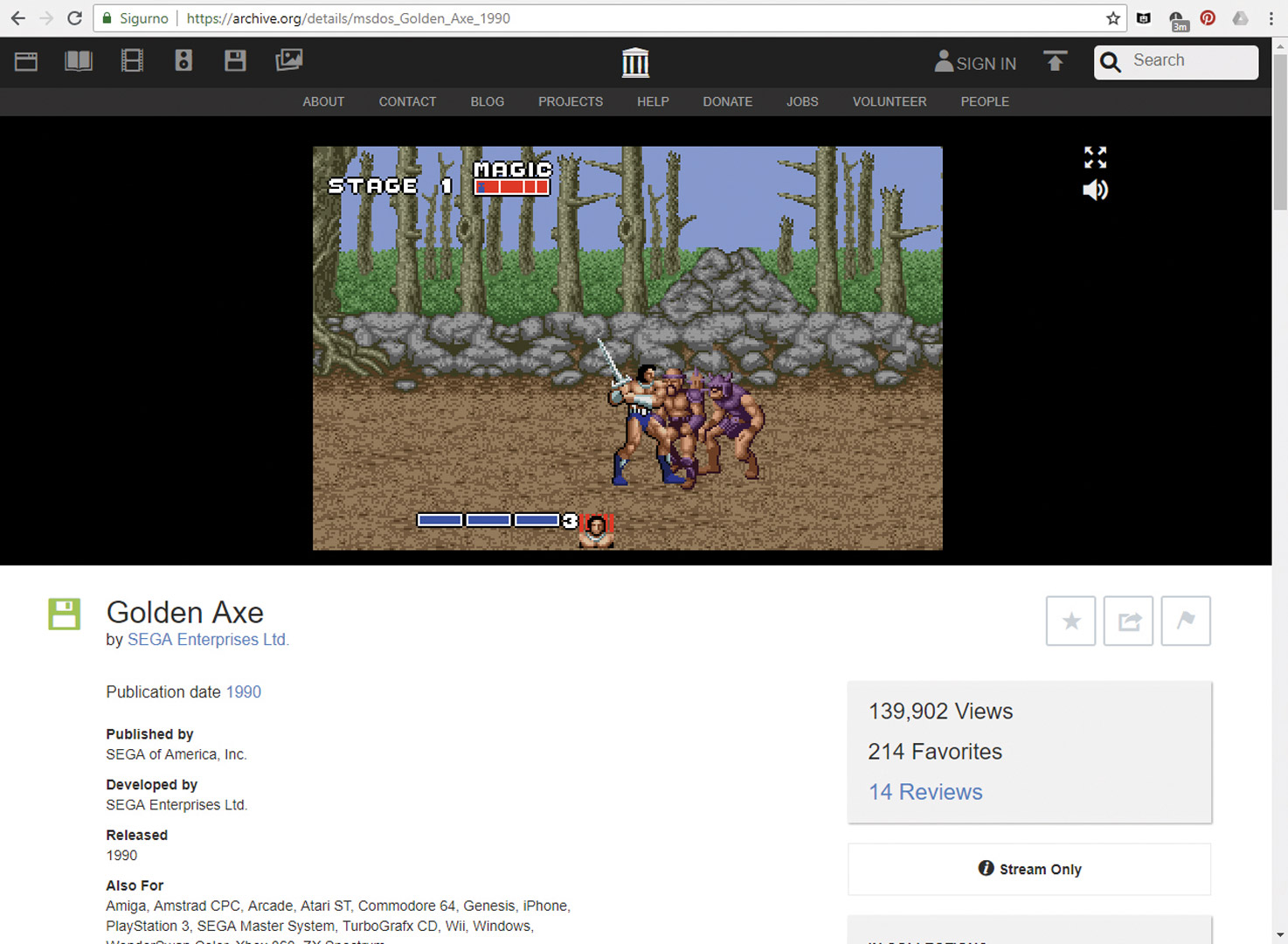Click the user icon next to SIGN IN

944,60
